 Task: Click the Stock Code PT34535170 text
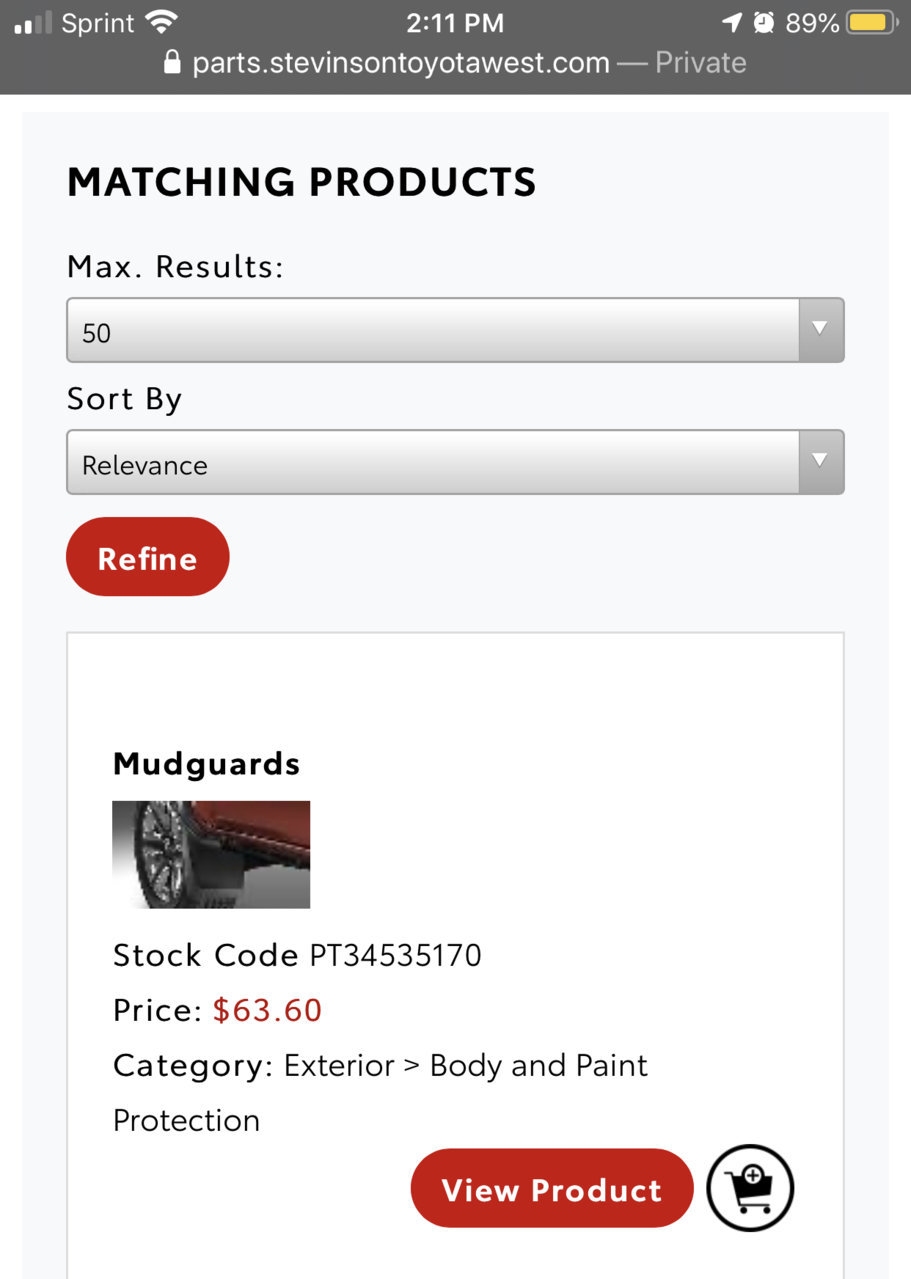[x=297, y=955]
